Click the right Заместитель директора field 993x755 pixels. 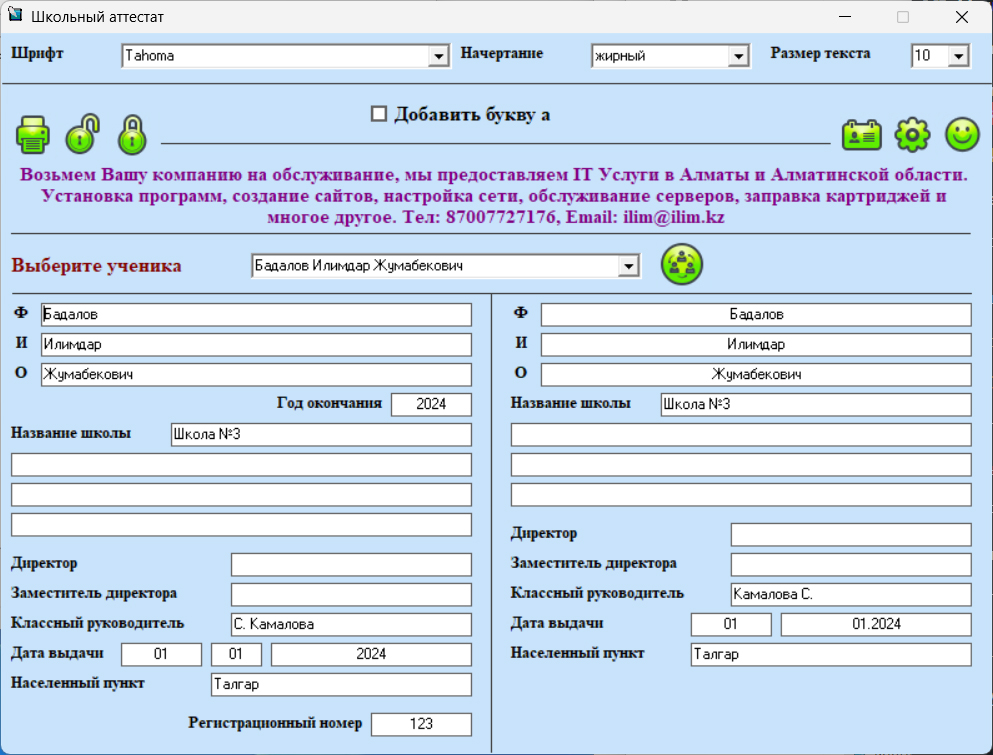(851, 564)
